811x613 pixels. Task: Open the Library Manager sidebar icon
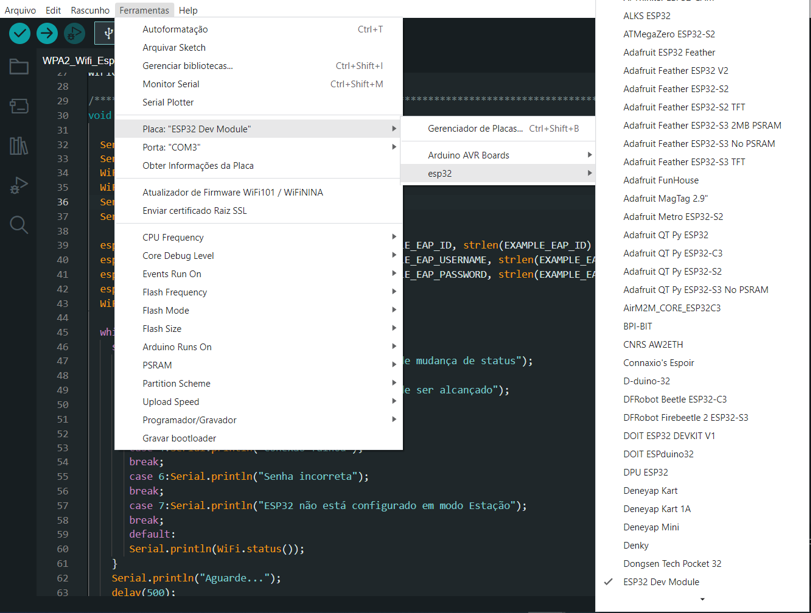(18, 146)
